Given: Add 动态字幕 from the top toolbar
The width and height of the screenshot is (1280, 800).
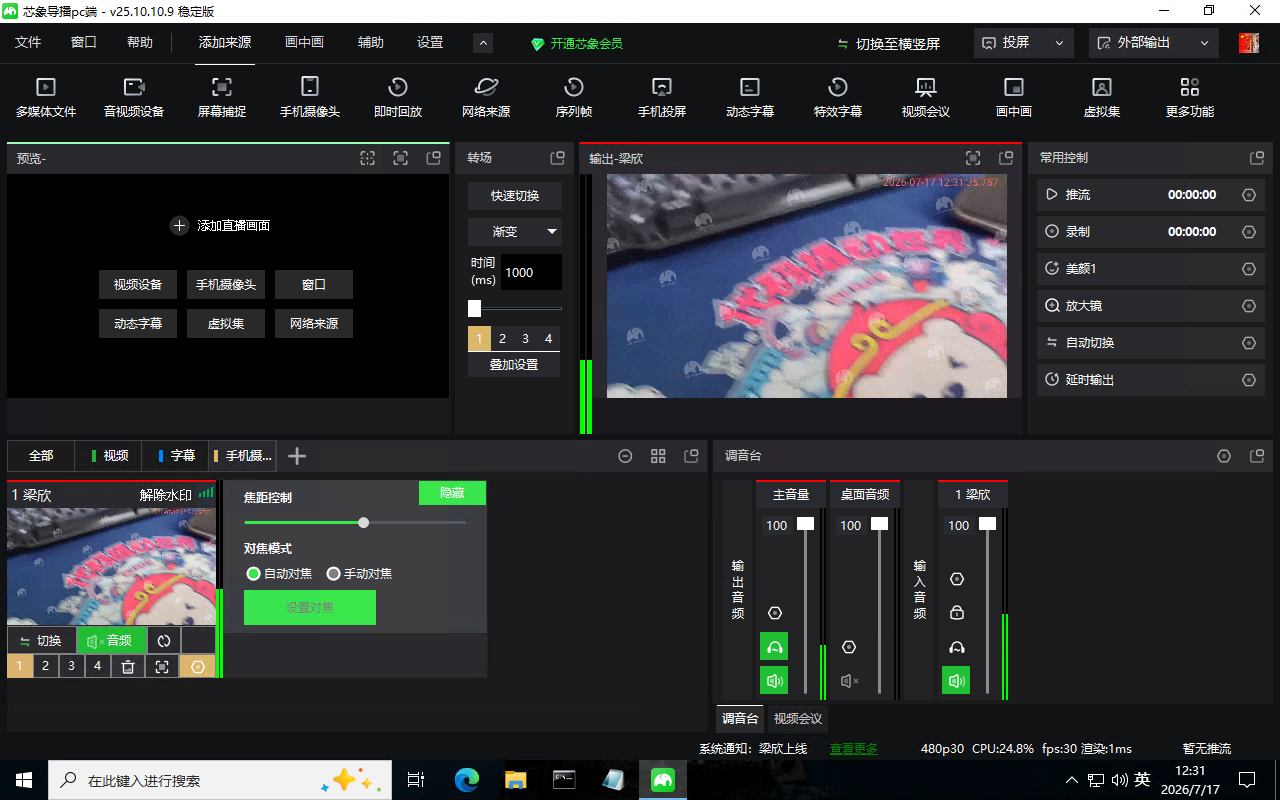Looking at the screenshot, I should pos(750,97).
